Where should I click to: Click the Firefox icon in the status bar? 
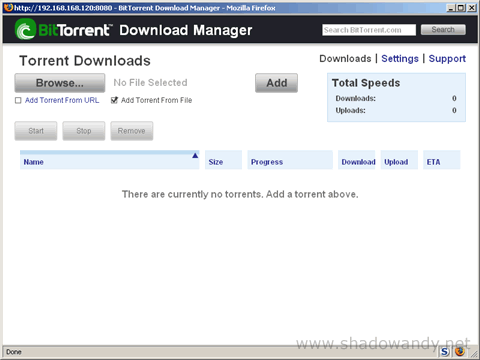point(460,352)
